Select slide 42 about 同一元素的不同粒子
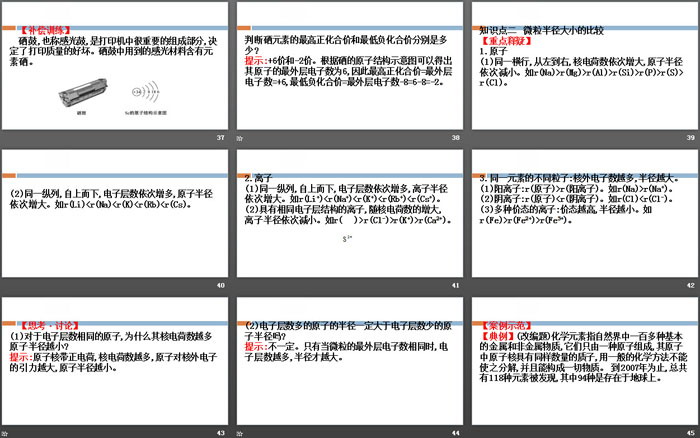Image resolution: width=700 pixels, height=438 pixels. point(583,212)
